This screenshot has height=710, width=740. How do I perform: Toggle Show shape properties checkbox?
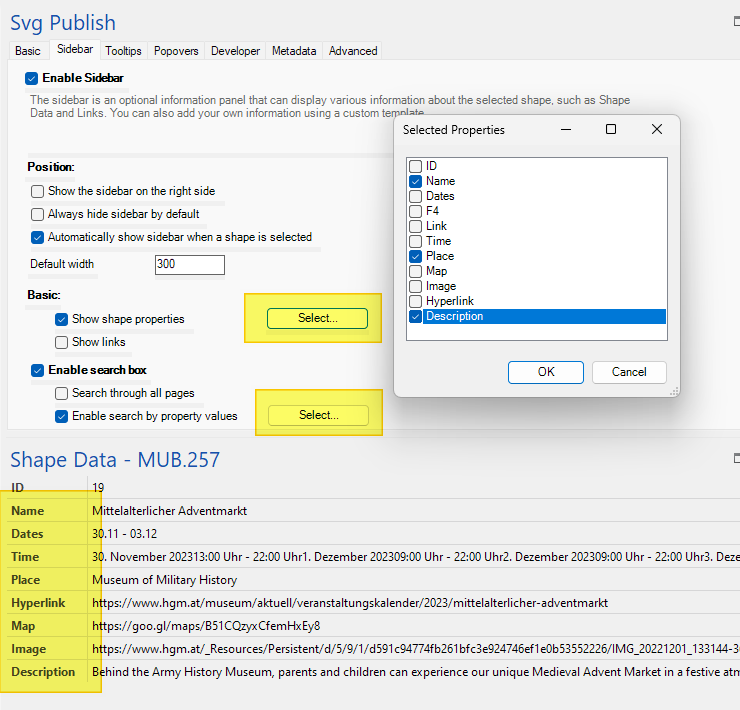tap(61, 320)
